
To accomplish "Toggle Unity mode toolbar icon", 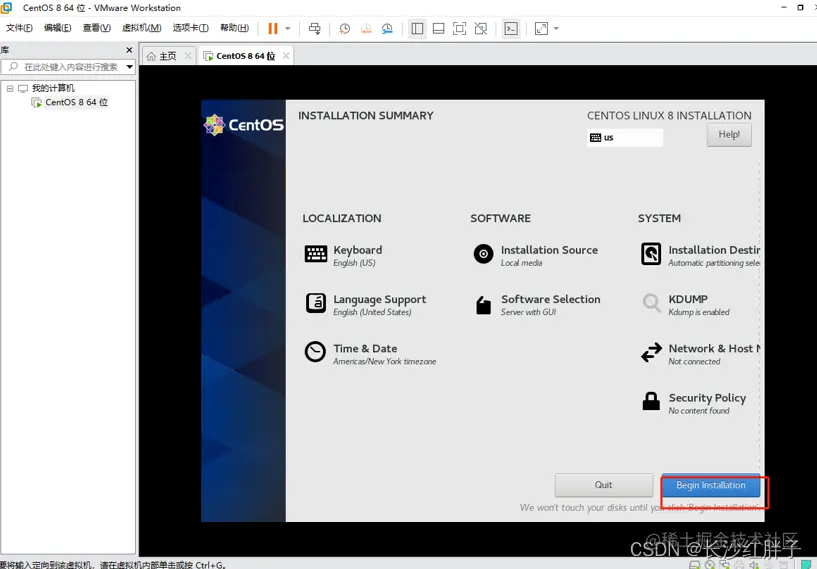I will click(x=481, y=29).
